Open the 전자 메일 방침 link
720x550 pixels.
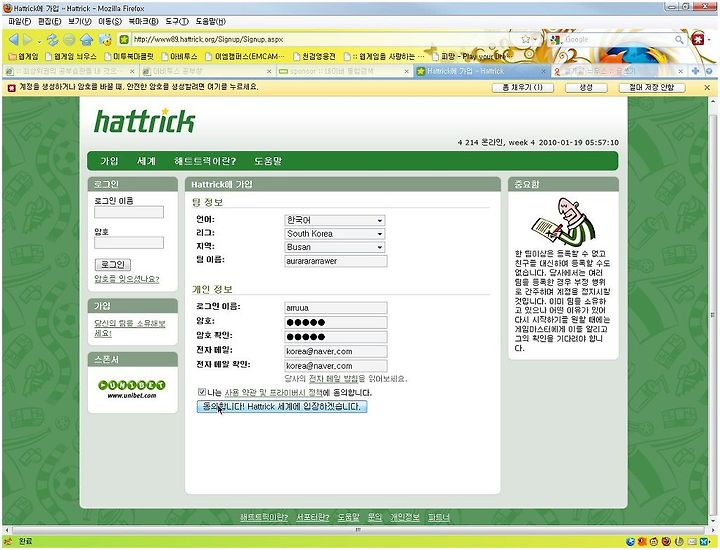(333, 379)
